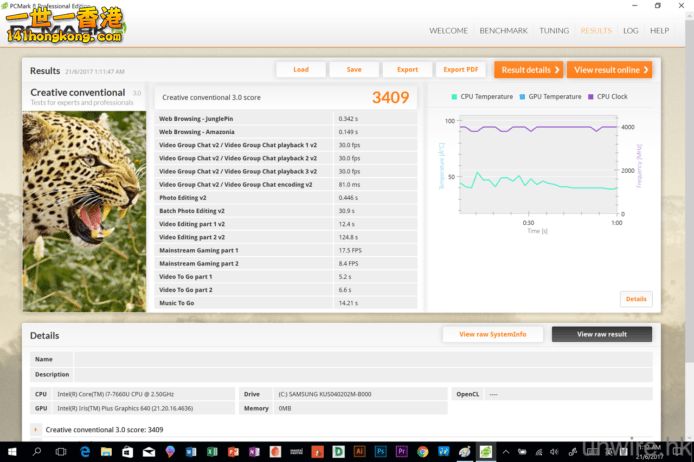Click the leopard thumbnail image

pos(85,212)
